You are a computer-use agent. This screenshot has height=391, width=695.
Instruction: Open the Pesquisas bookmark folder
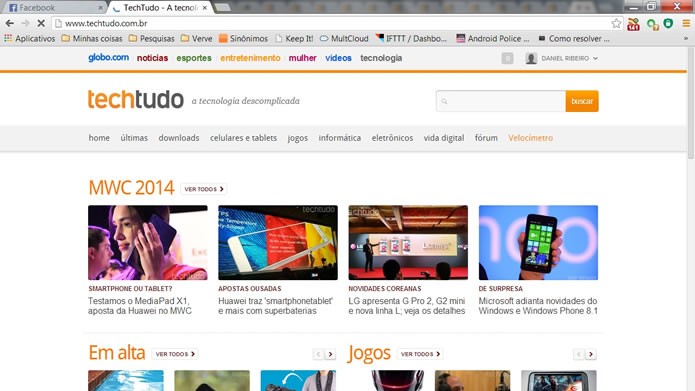pos(152,39)
